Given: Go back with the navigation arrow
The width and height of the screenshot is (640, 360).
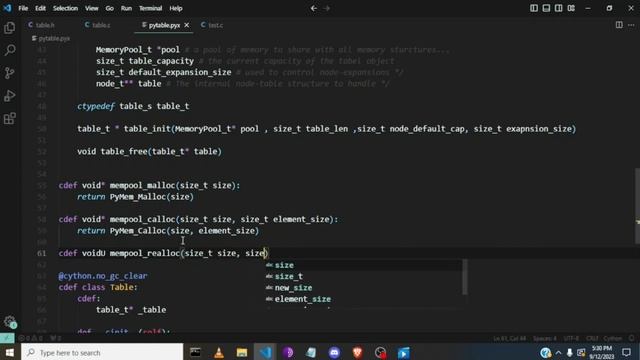Looking at the screenshot, I should (x=313, y=8).
